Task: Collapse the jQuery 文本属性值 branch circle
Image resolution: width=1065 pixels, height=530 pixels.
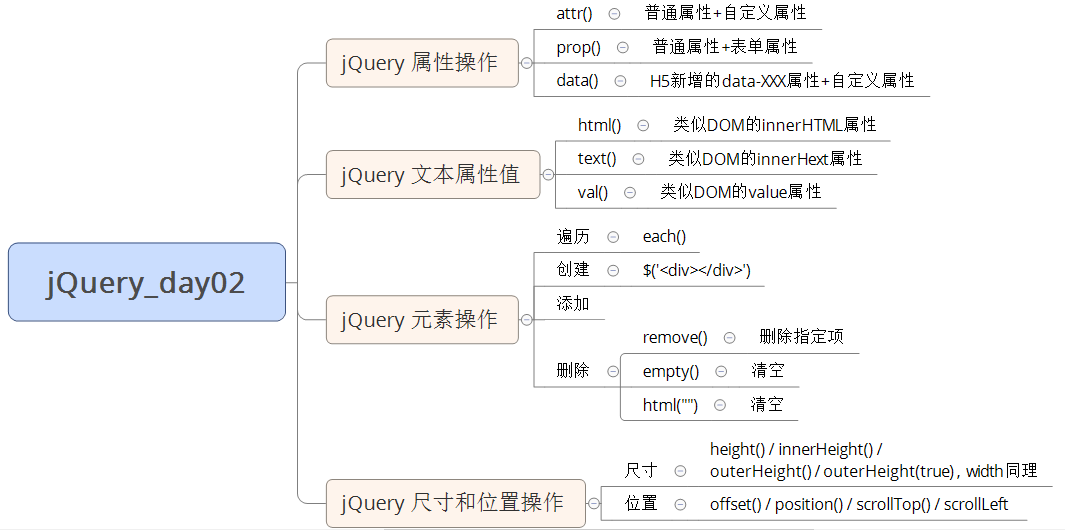Action: pyautogui.click(x=547, y=175)
